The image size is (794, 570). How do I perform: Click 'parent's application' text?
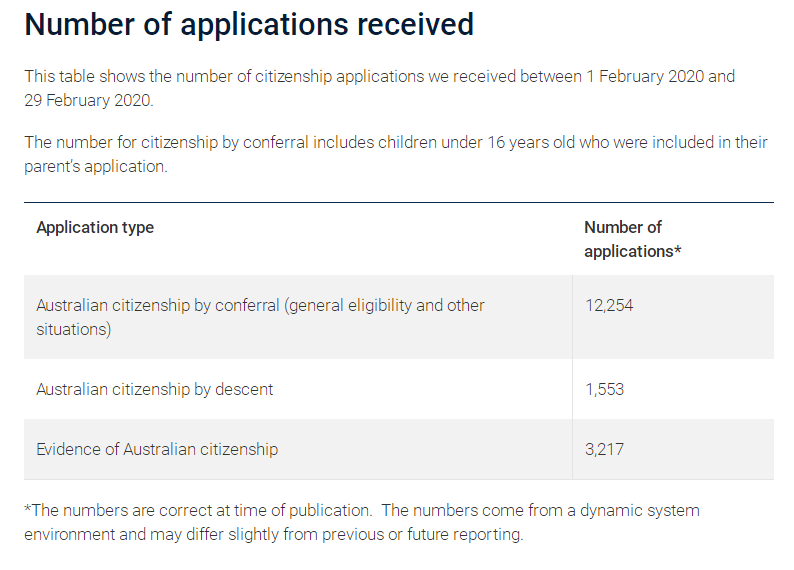95,166
